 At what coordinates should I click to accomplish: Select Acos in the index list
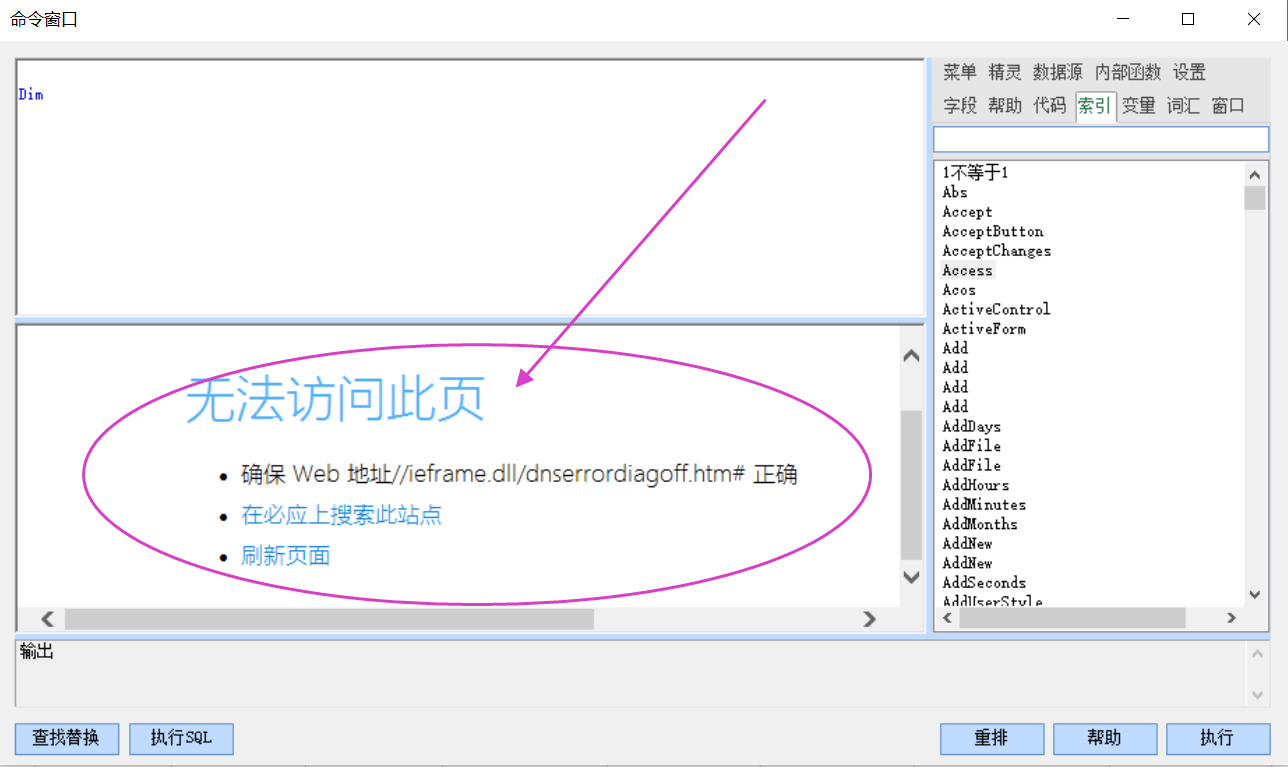[959, 290]
